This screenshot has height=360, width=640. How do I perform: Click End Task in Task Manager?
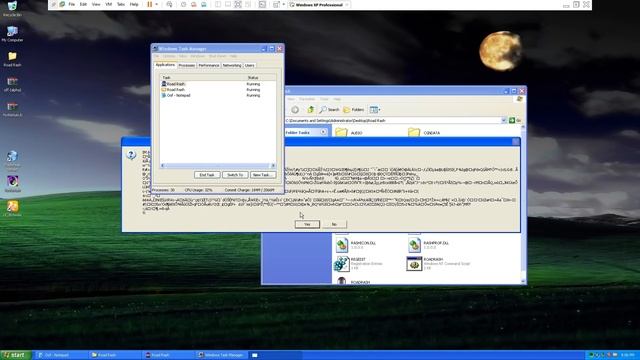(x=207, y=175)
